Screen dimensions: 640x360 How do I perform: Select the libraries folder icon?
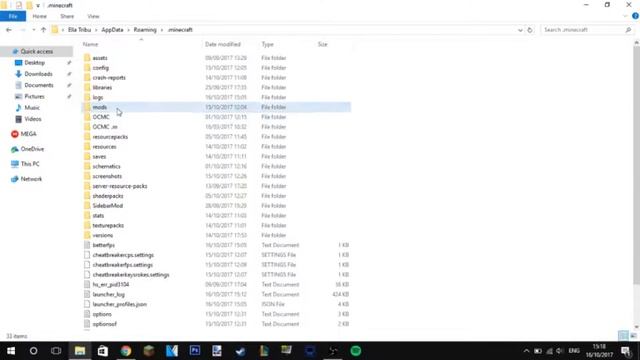87,87
